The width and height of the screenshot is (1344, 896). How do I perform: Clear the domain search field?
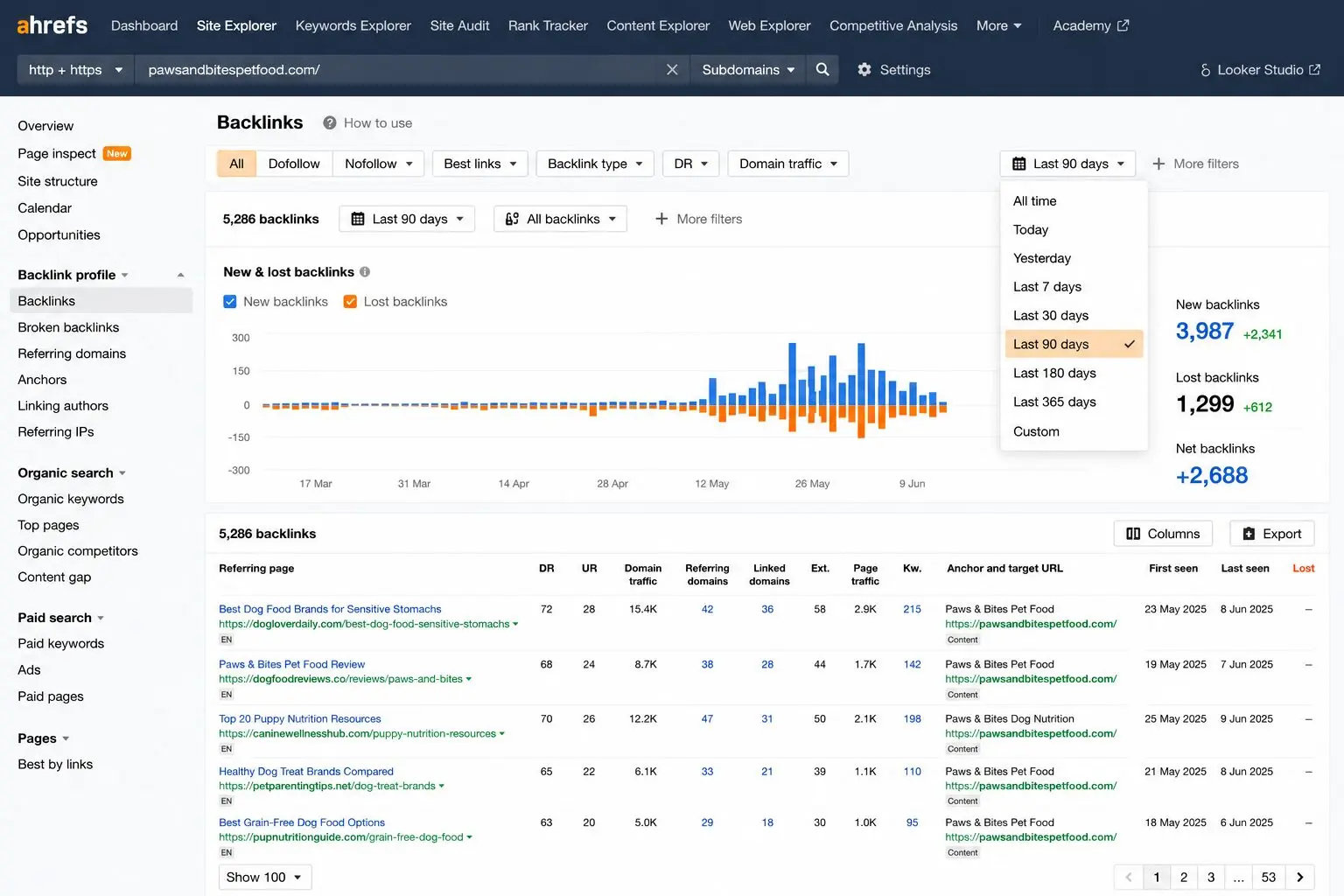672,70
